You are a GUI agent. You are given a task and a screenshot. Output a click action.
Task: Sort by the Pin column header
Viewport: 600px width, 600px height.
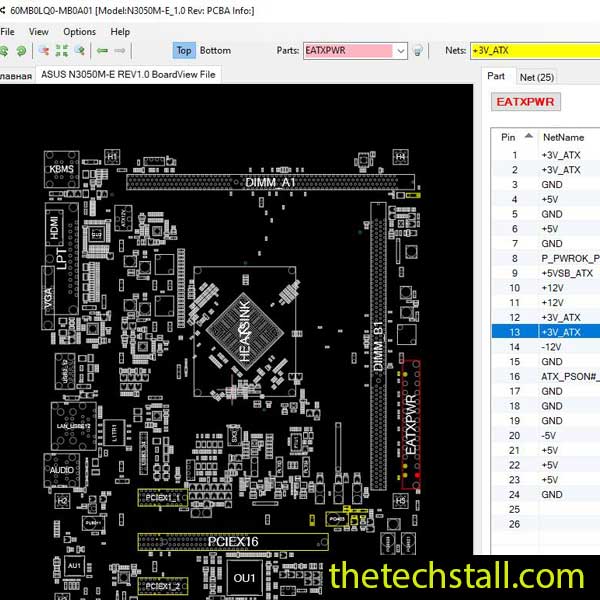(x=514, y=137)
